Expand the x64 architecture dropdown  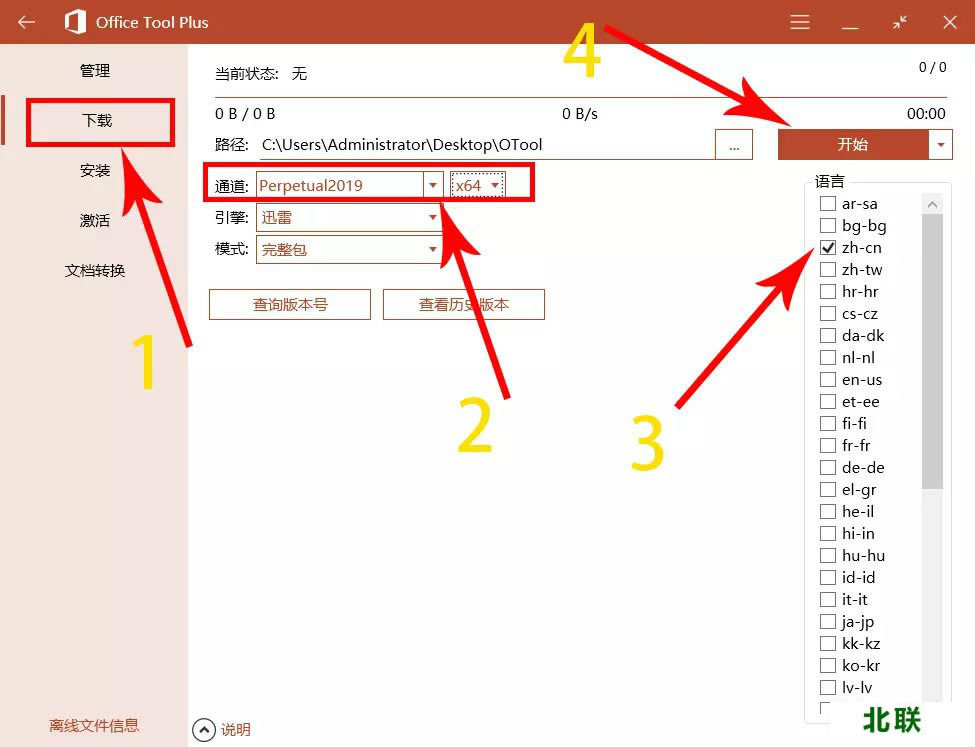pyautogui.click(x=494, y=185)
